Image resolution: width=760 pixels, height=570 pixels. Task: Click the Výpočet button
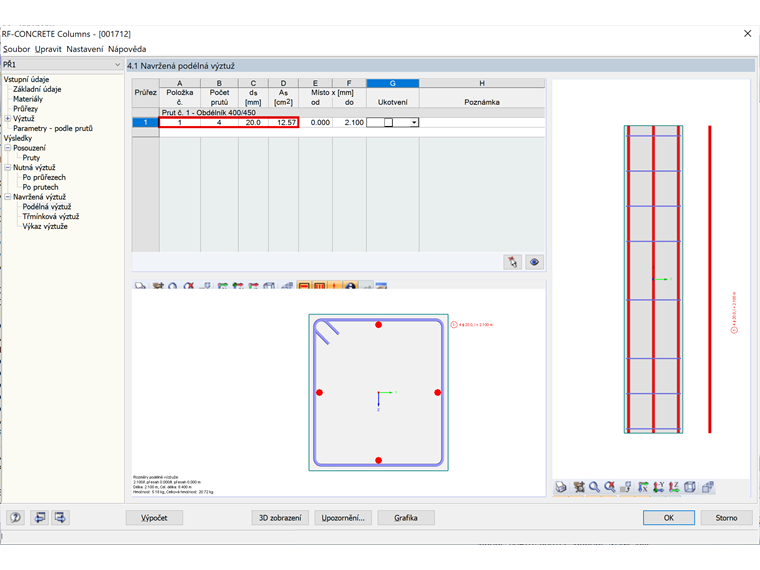[x=154, y=518]
